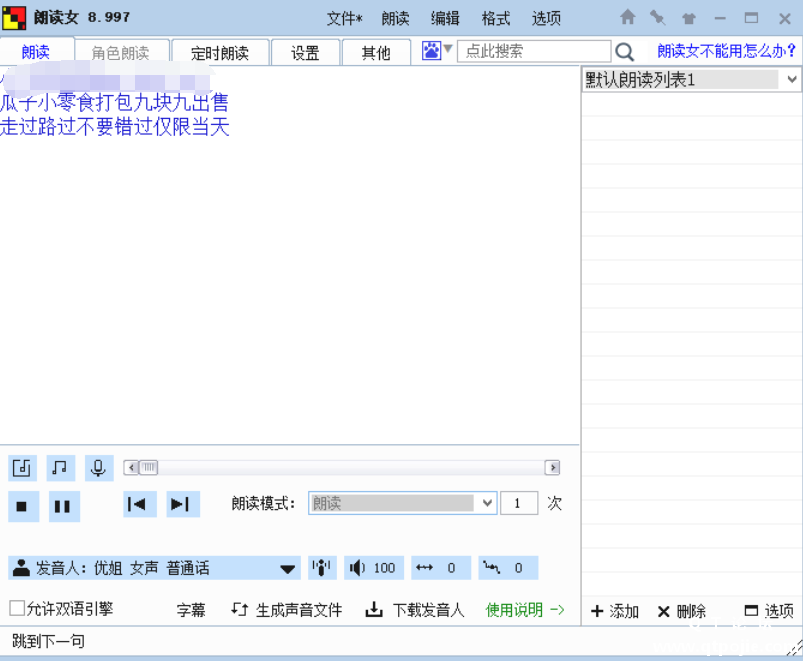The height and width of the screenshot is (661, 803).
Task: Open the 朗读女不能用怎么办 help link
Action: tap(726, 51)
